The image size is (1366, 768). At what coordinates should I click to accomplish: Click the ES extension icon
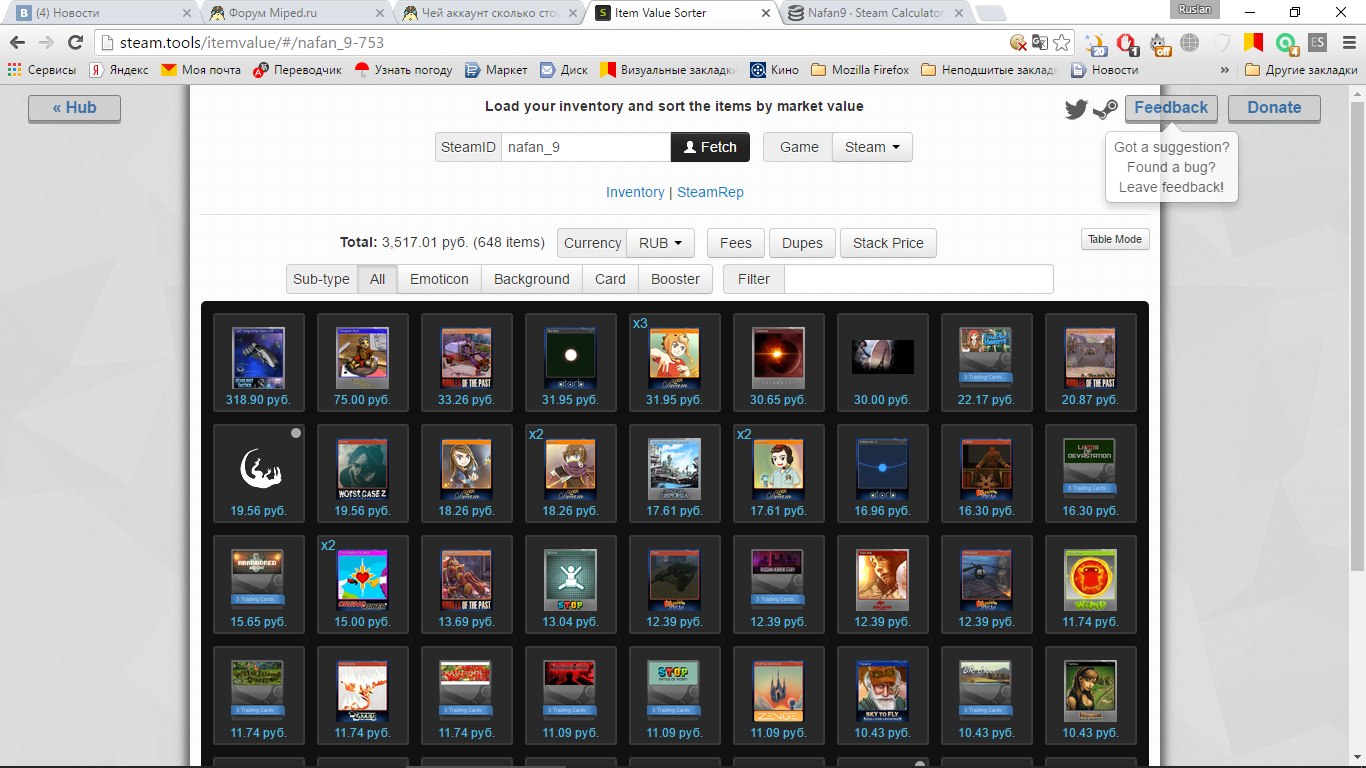[x=1317, y=42]
